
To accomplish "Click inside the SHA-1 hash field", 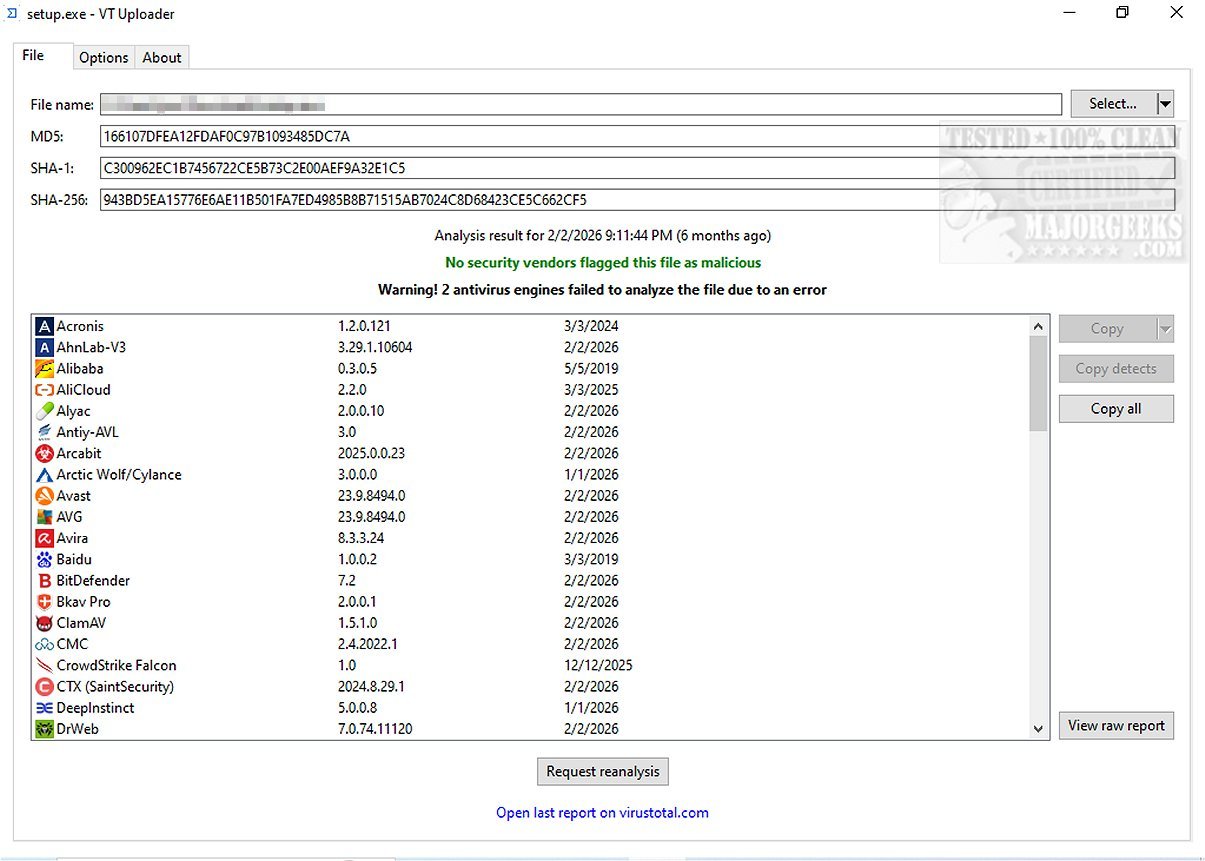I will pos(638,168).
